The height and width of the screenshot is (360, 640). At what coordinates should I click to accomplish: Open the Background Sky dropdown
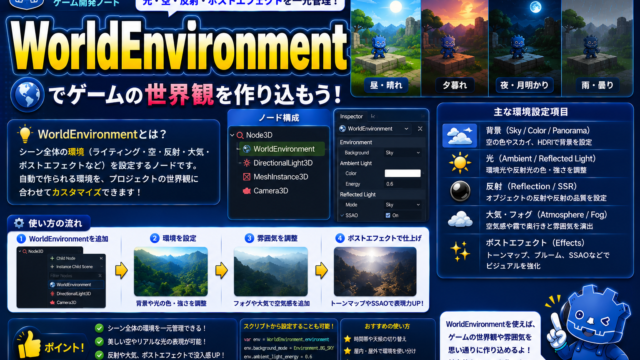[402, 153]
